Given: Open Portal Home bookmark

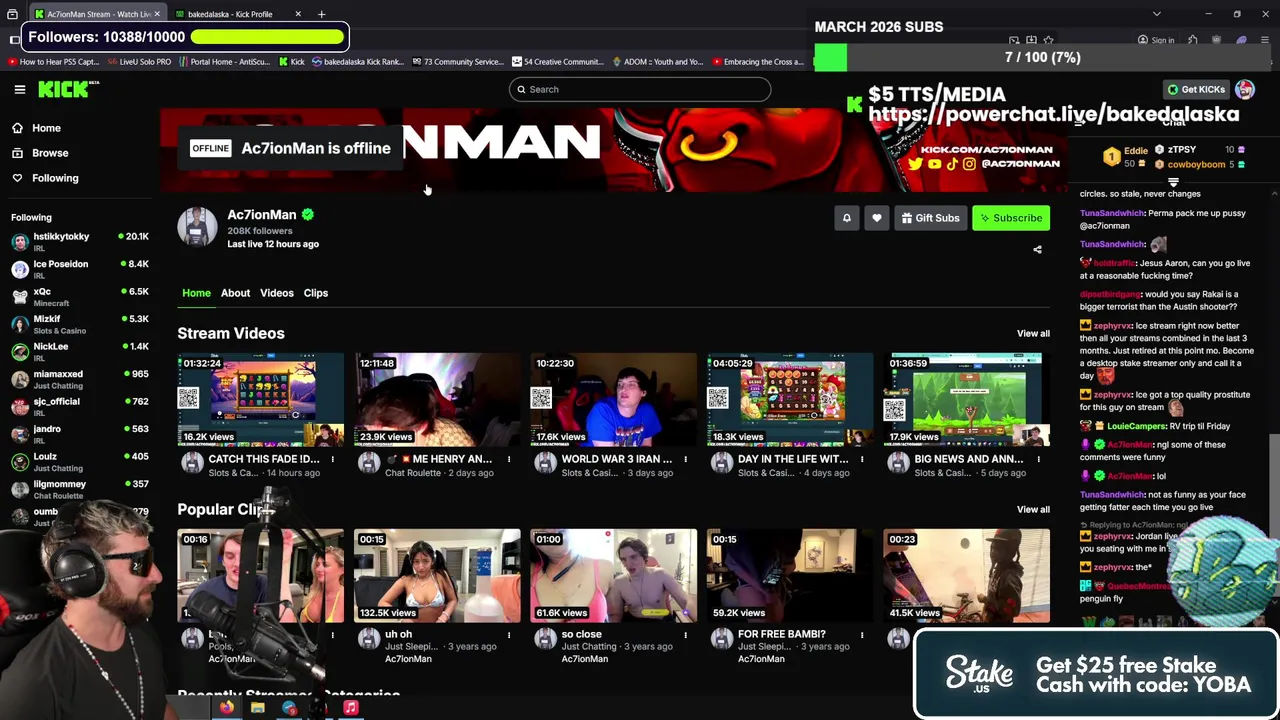Looking at the screenshot, I should pos(224,62).
